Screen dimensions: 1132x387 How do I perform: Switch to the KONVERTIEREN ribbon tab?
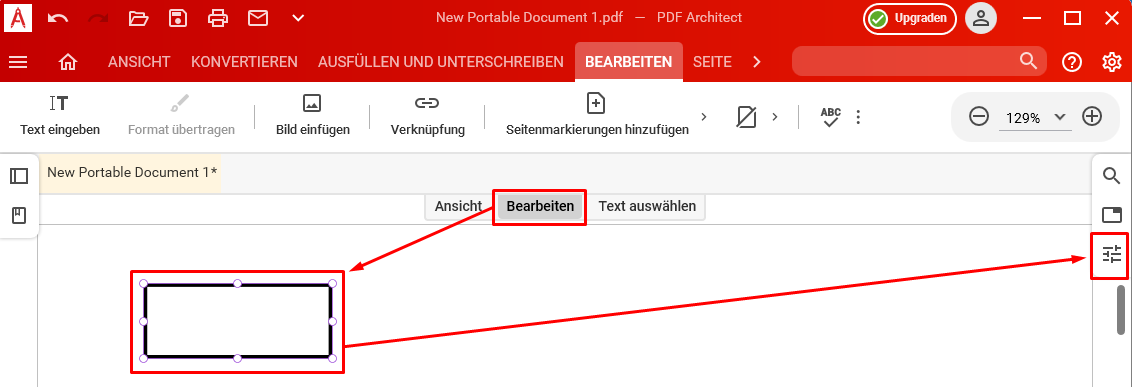(x=244, y=62)
